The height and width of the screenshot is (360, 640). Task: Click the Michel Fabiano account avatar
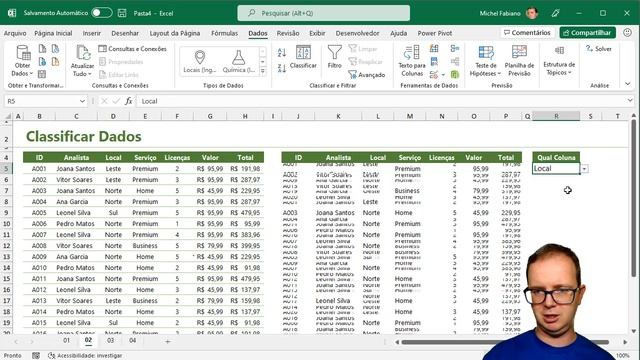pyautogui.click(x=532, y=13)
